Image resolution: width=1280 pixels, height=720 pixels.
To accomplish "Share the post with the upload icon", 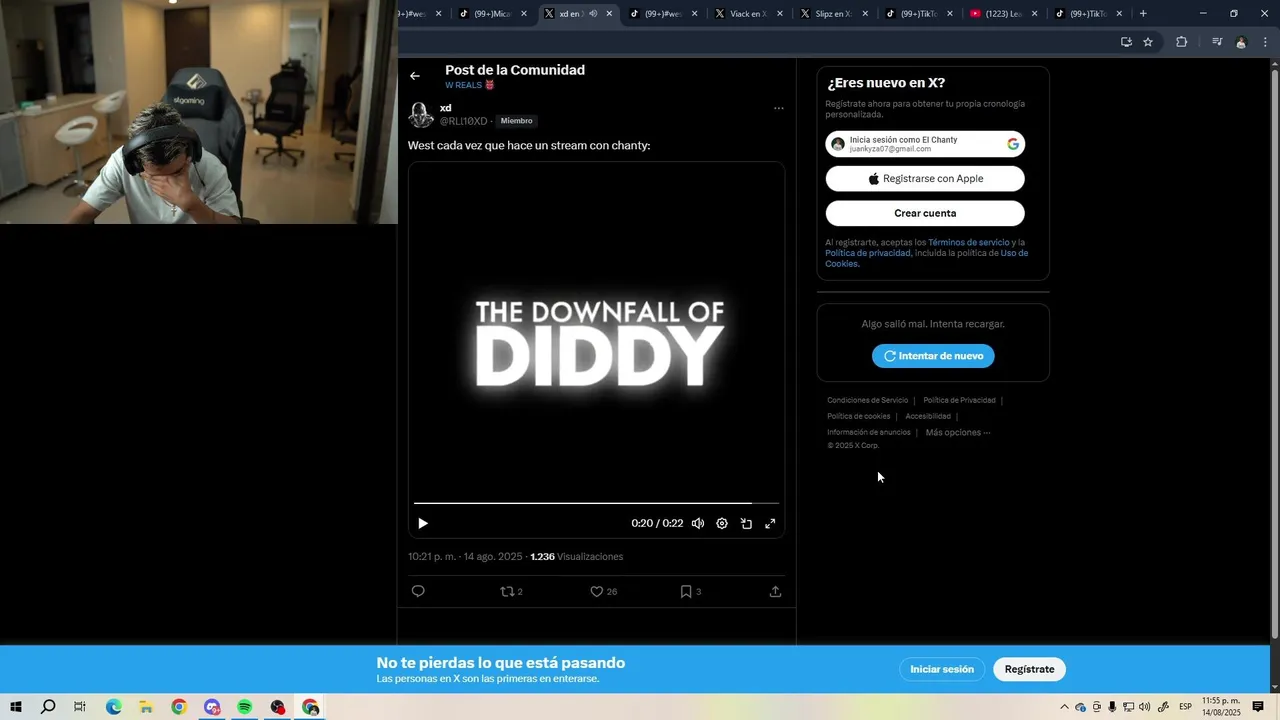I will click(x=775, y=591).
